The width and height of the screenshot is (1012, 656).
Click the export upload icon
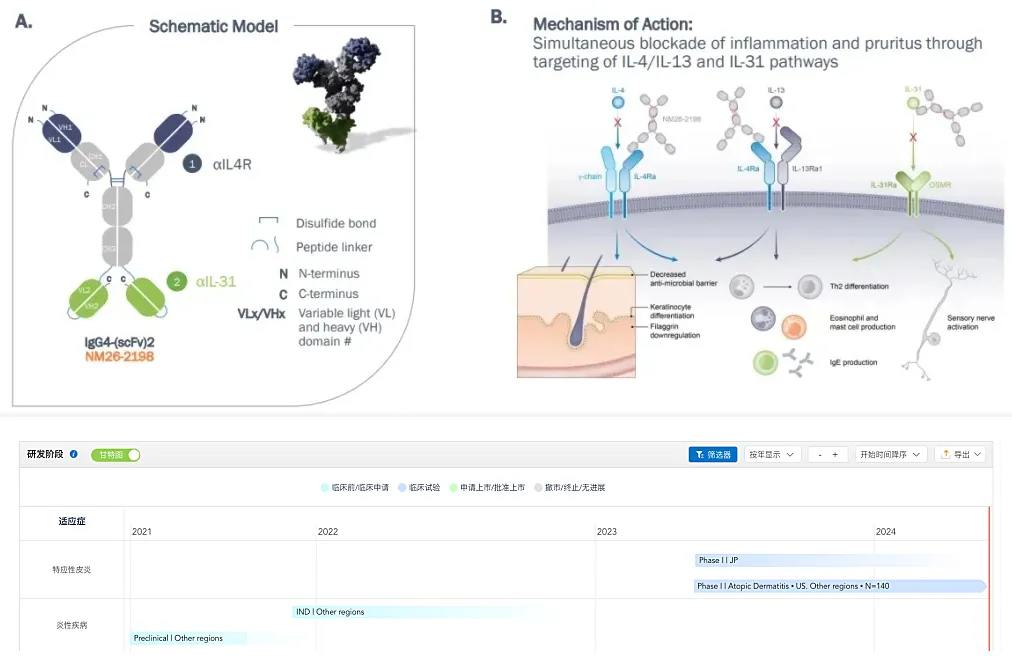click(x=946, y=454)
